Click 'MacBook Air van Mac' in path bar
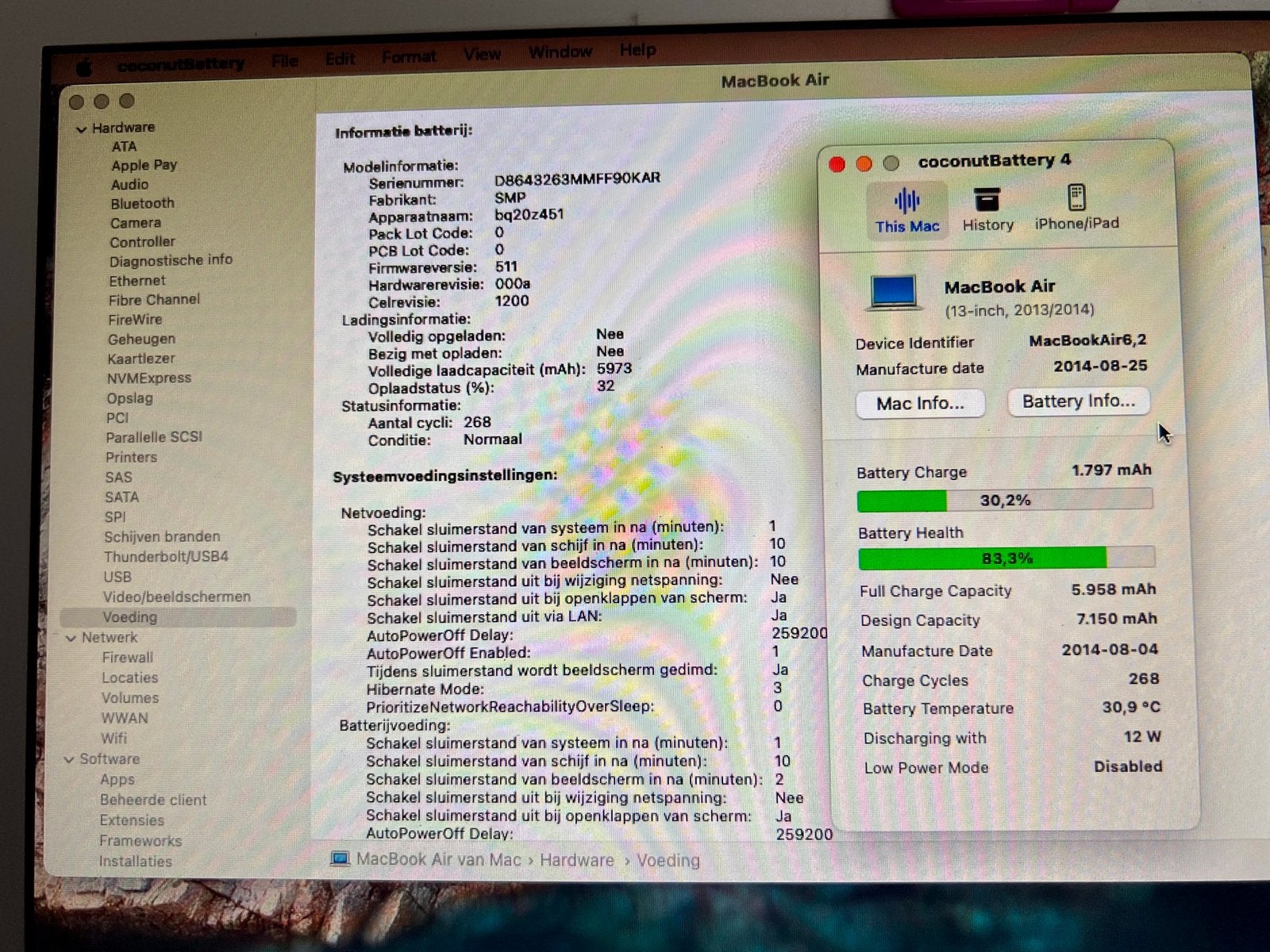This screenshot has width=1270, height=952. 438,859
